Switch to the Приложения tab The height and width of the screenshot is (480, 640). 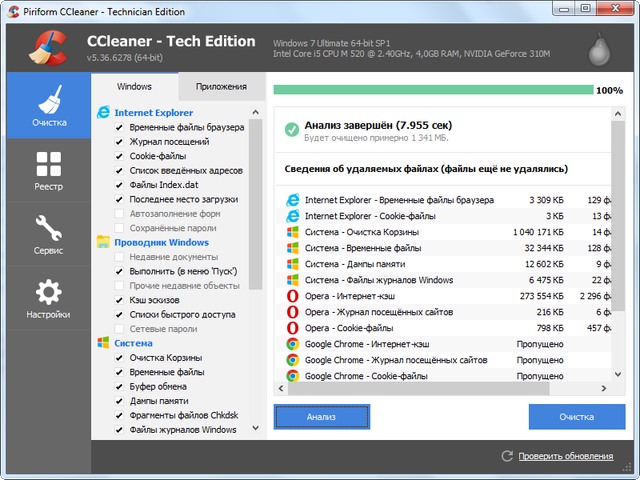[221, 86]
